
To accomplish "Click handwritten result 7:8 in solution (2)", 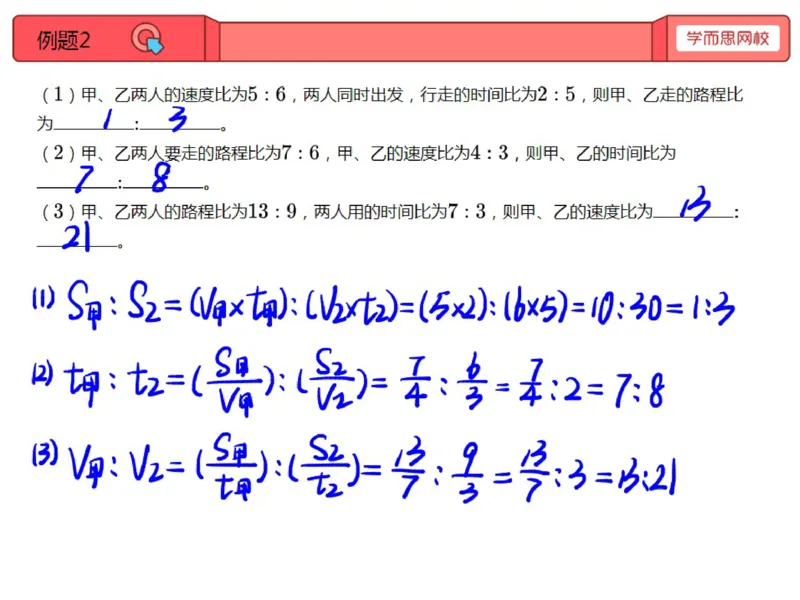I will (x=640, y=390).
